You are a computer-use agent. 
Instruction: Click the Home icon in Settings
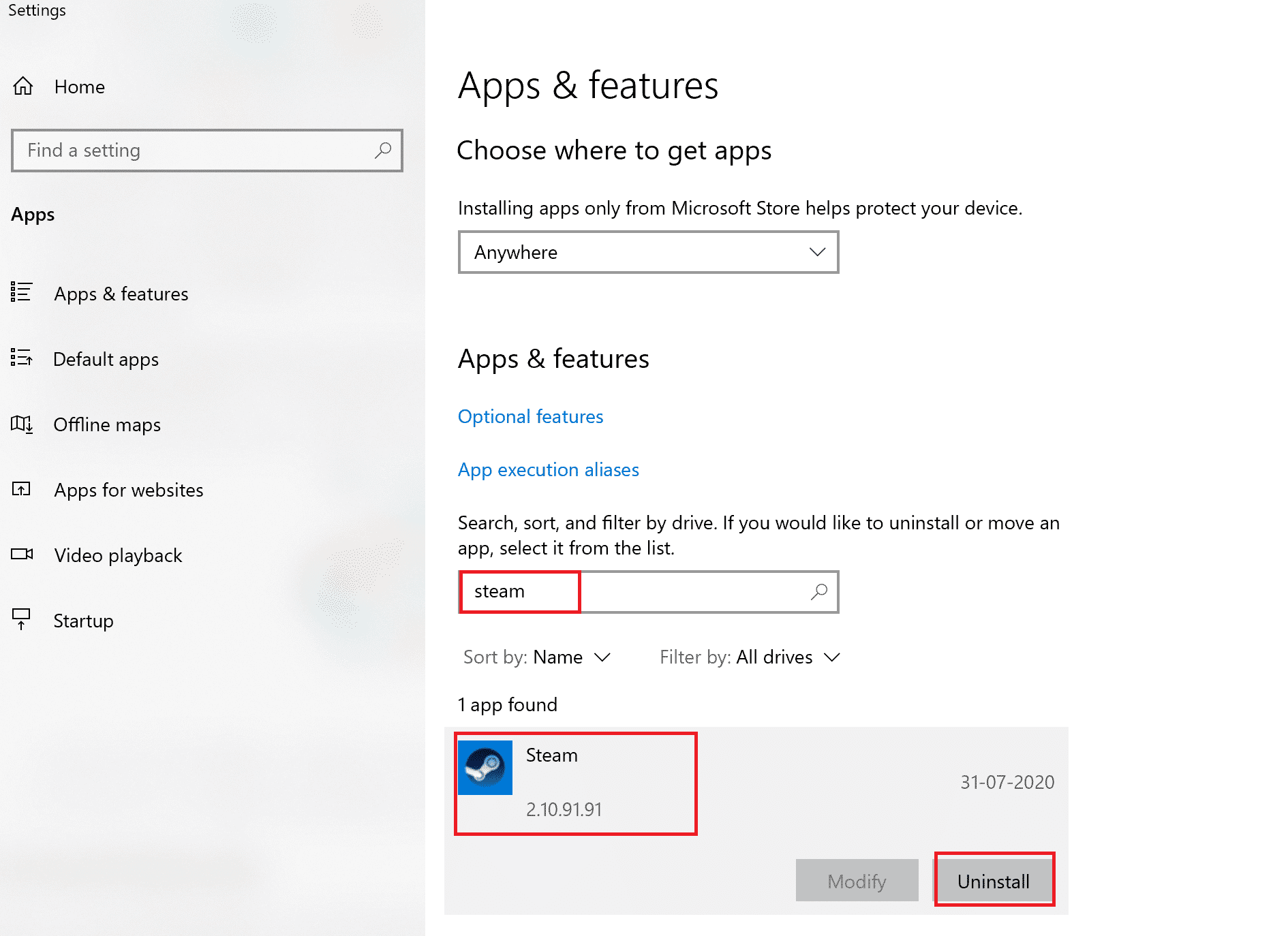[23, 87]
